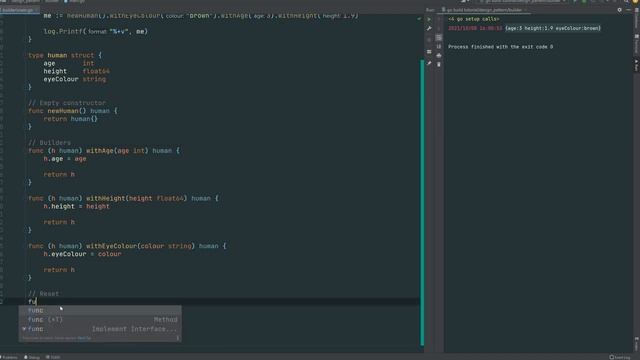Choose 'func' Implement Interface completion suggestion
This screenshot has height=360, width=640.
coord(100,329)
